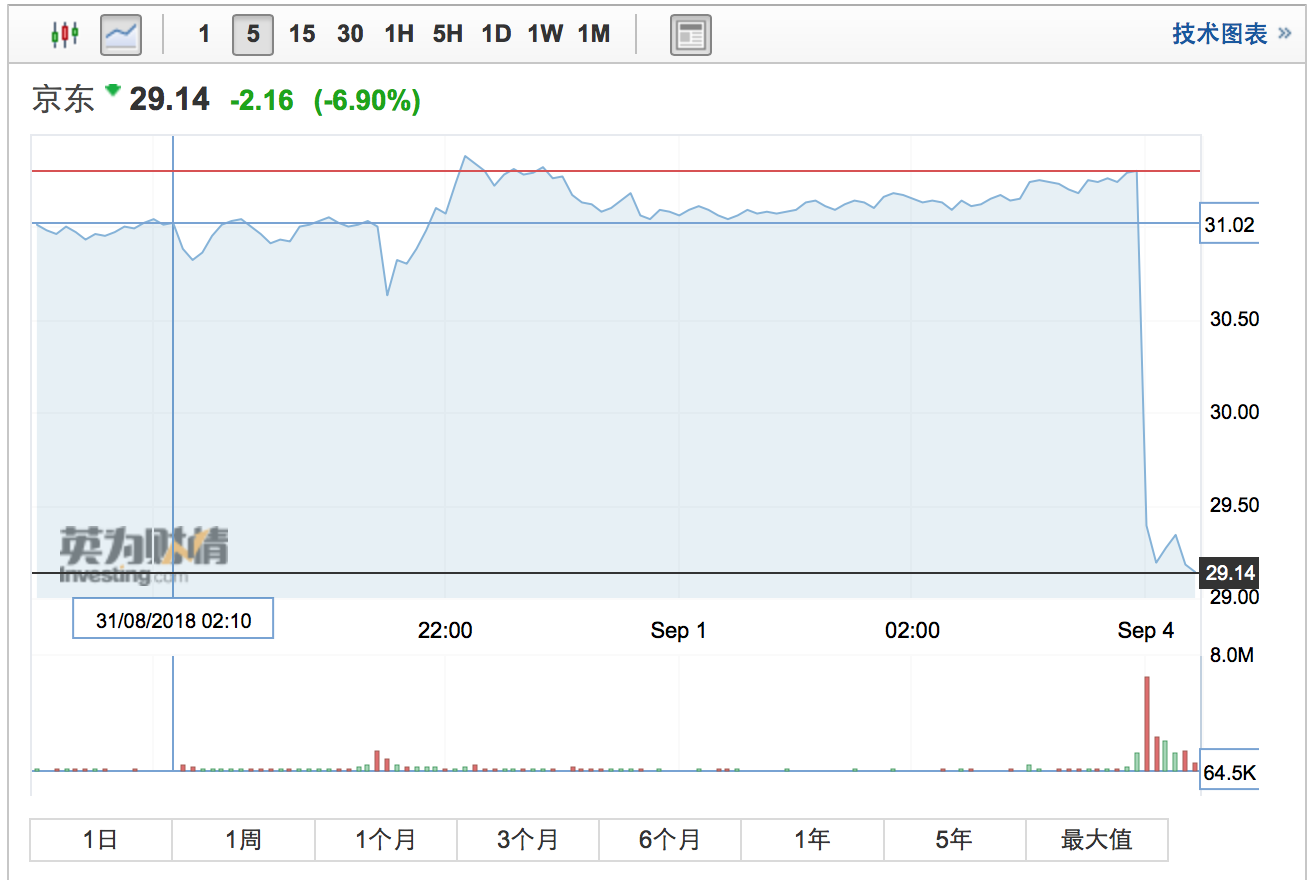Choose the 5H interval
1312x880 pixels.
pyautogui.click(x=448, y=35)
